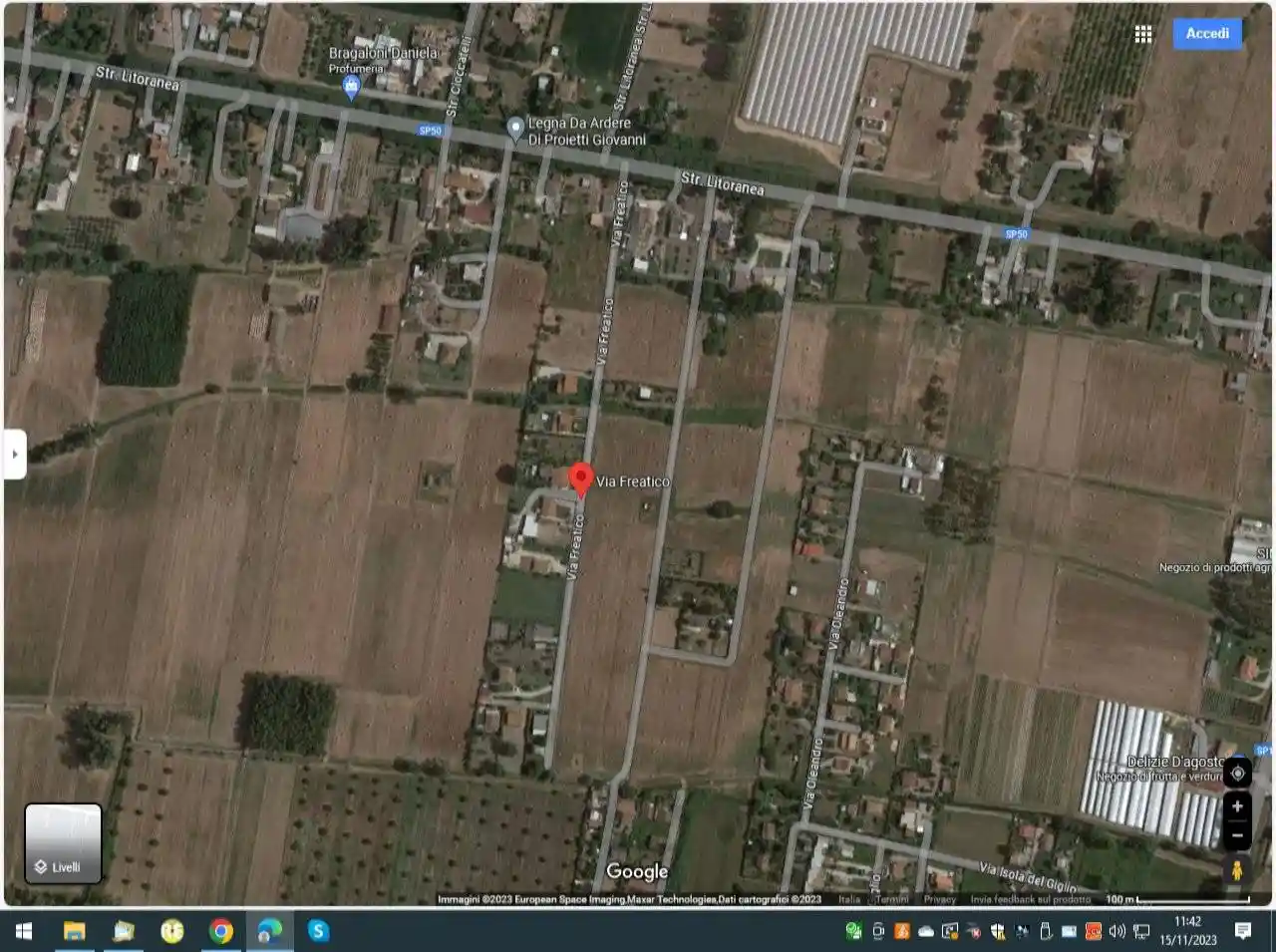Click the volume icon in system tray

[x=1116, y=932]
